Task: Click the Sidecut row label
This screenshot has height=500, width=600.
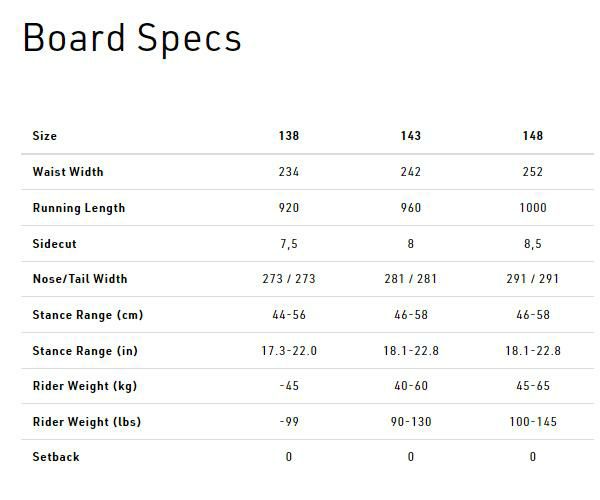Action: [x=55, y=244]
